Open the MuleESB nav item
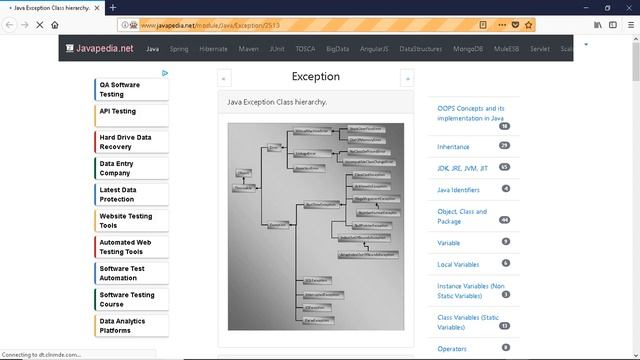 tap(506, 49)
